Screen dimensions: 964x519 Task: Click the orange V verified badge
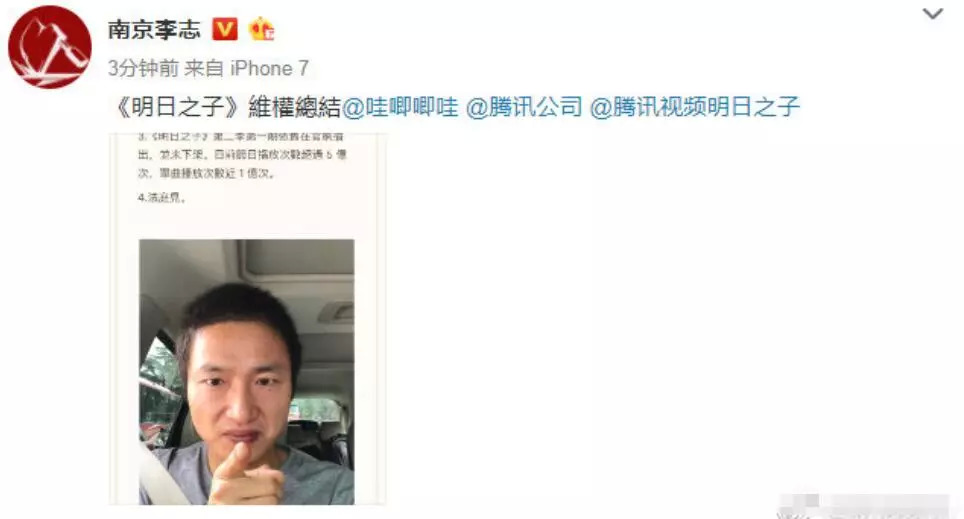224,29
